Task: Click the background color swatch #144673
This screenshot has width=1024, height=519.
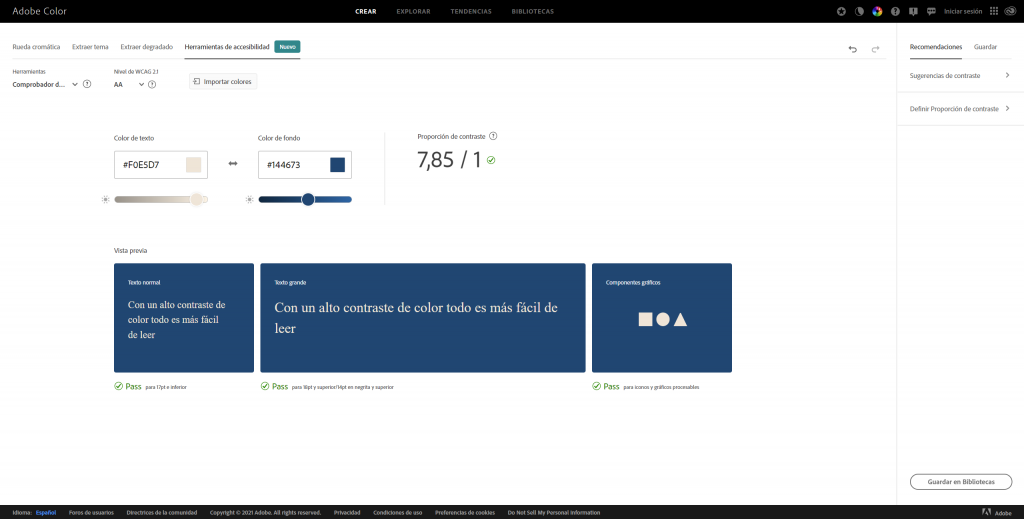Action: (338, 165)
